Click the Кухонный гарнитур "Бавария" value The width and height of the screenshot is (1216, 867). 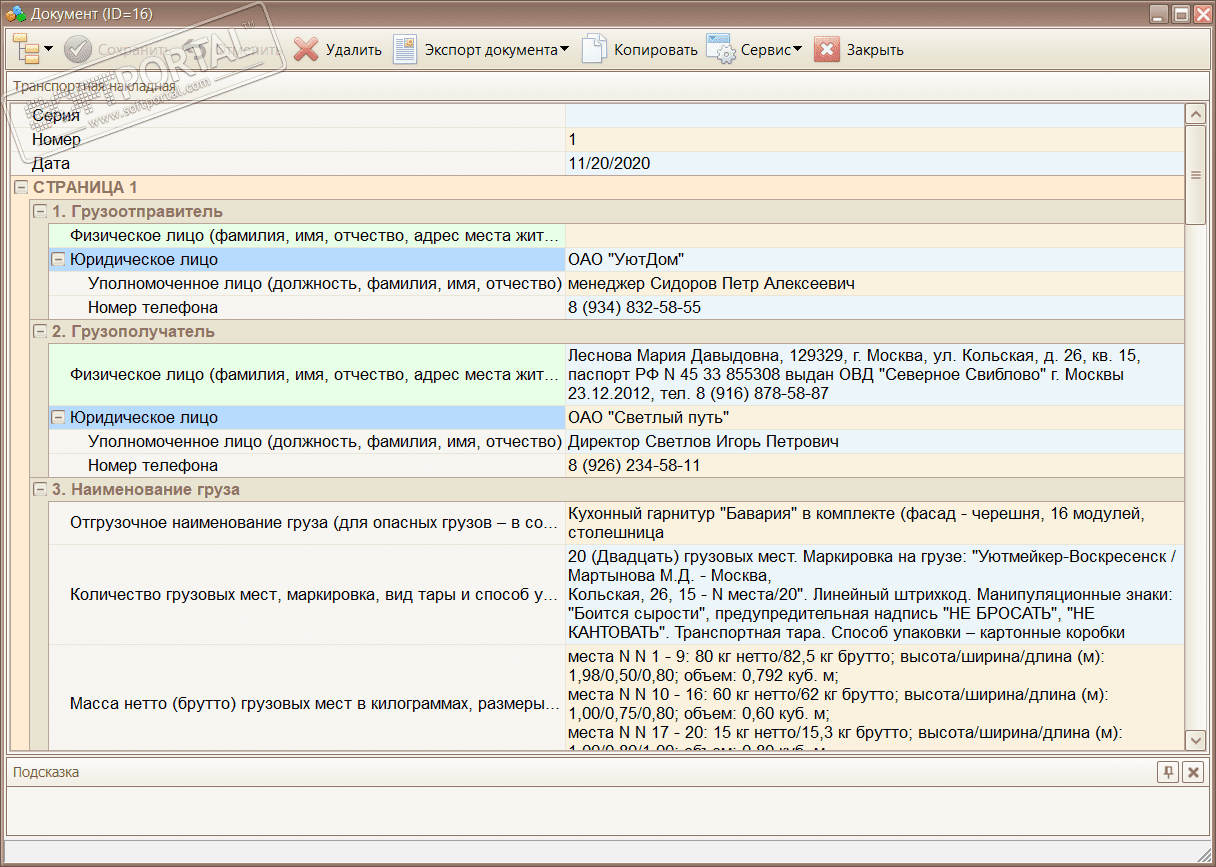pyautogui.click(x=874, y=523)
